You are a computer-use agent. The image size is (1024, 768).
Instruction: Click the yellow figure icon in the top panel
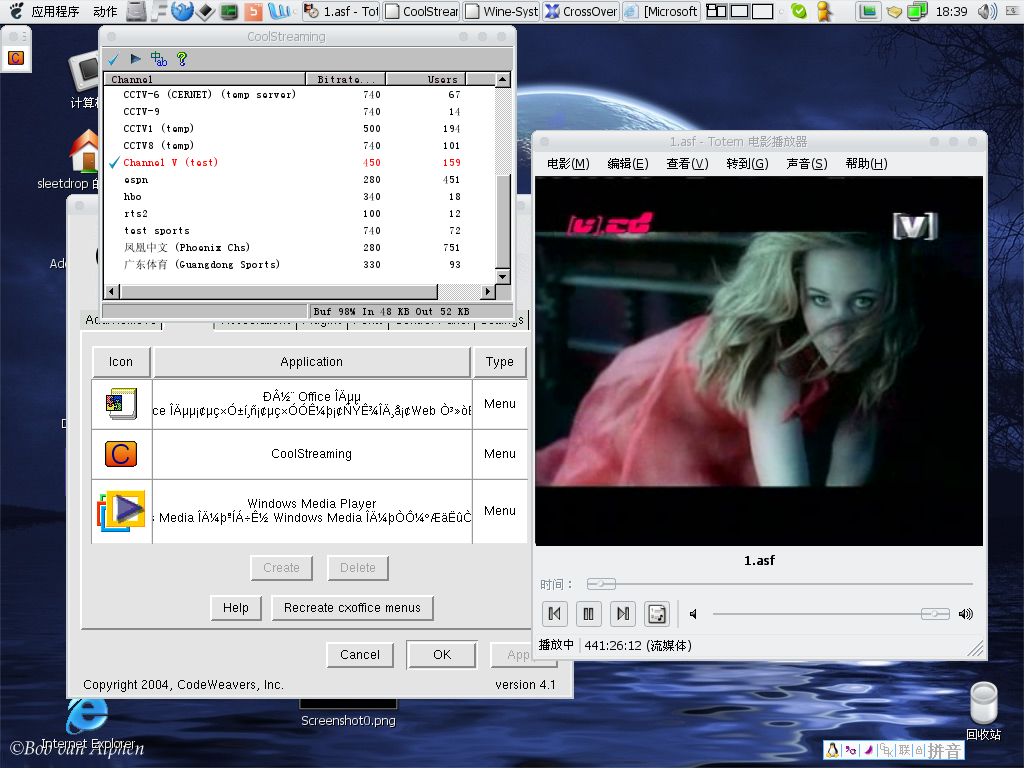tap(824, 11)
